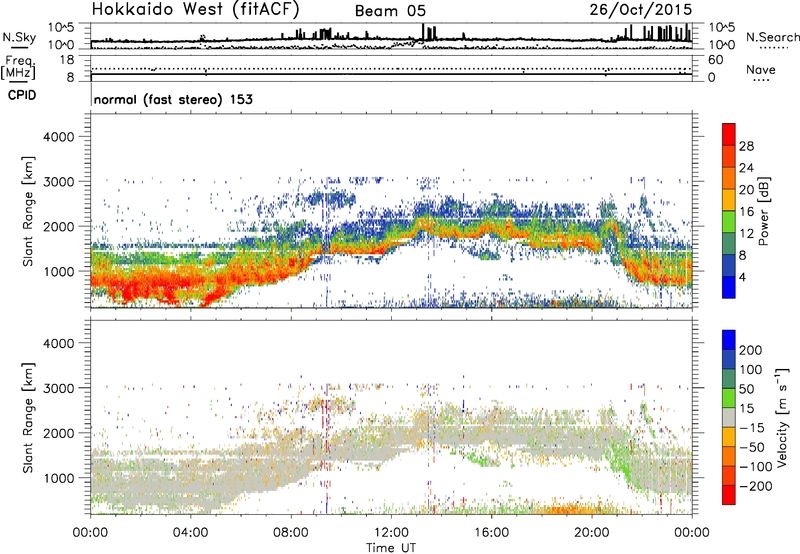Click the "28" label on the power colorbar

[746, 146]
